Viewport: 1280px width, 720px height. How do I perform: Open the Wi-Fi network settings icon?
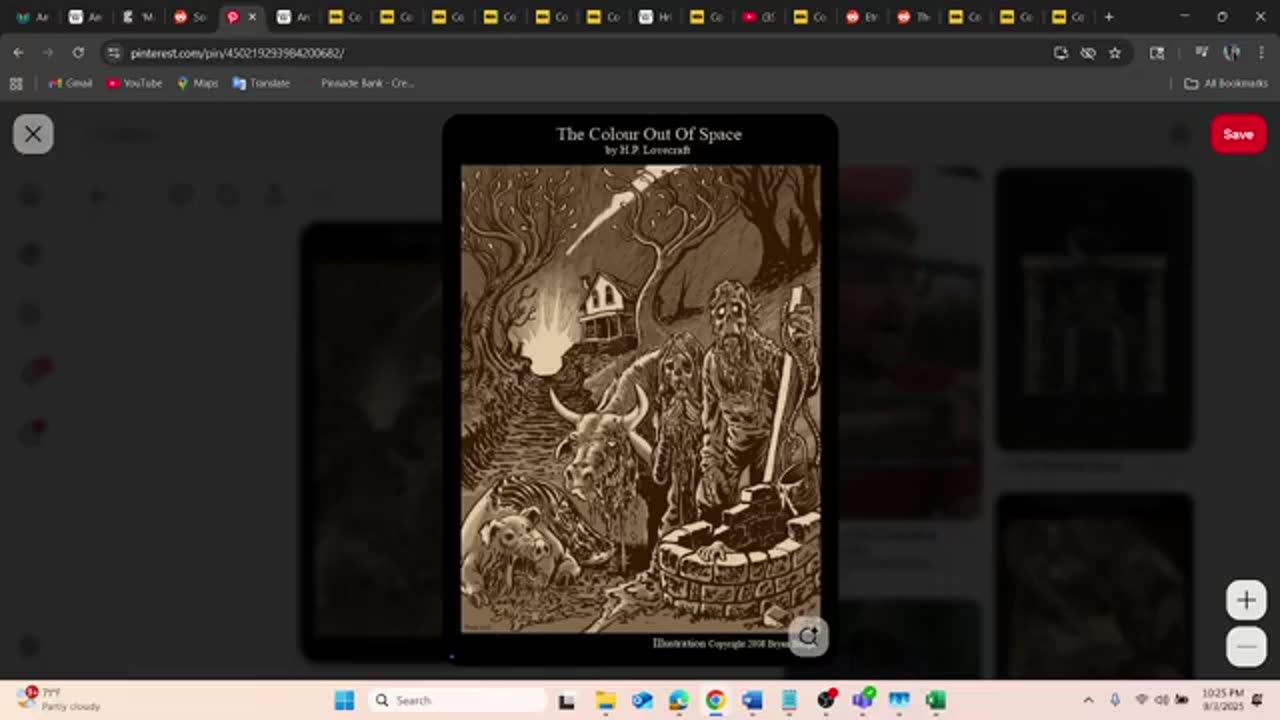[x=1142, y=700]
